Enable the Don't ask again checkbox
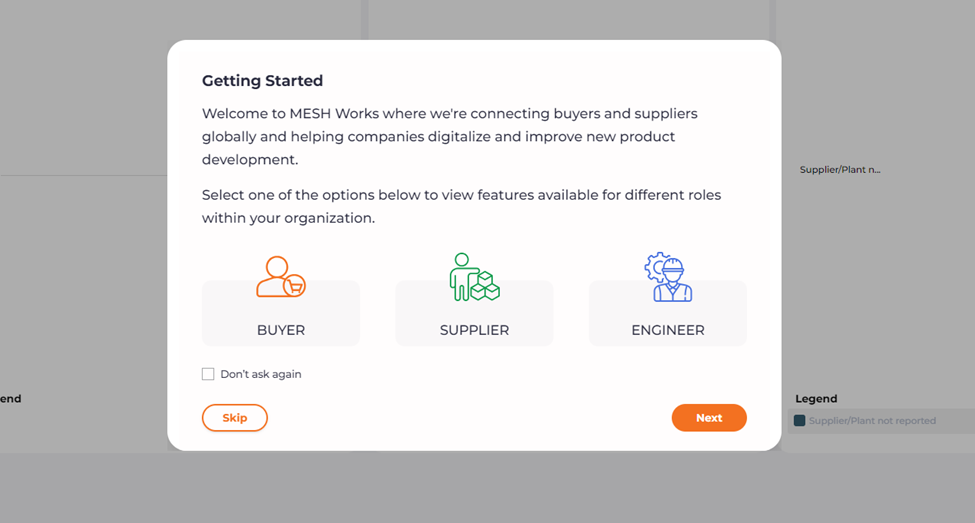The width and height of the screenshot is (975, 523). click(x=208, y=374)
